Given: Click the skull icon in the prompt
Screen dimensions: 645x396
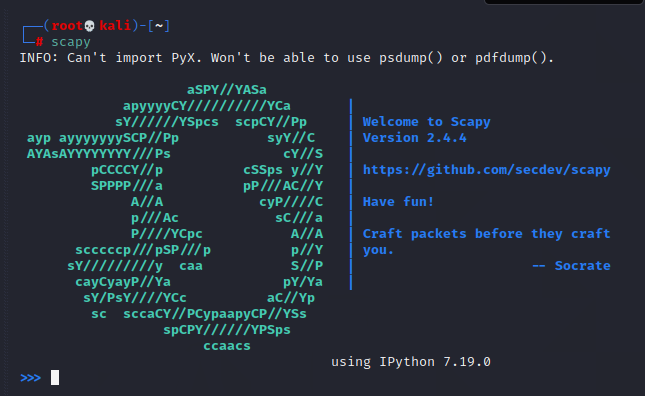Looking at the screenshot, I should 89,26.
